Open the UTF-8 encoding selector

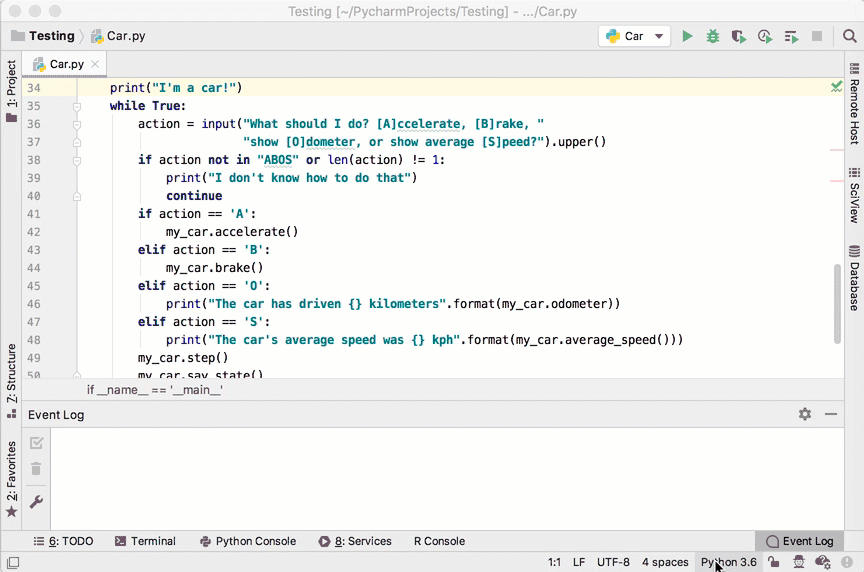click(x=613, y=563)
